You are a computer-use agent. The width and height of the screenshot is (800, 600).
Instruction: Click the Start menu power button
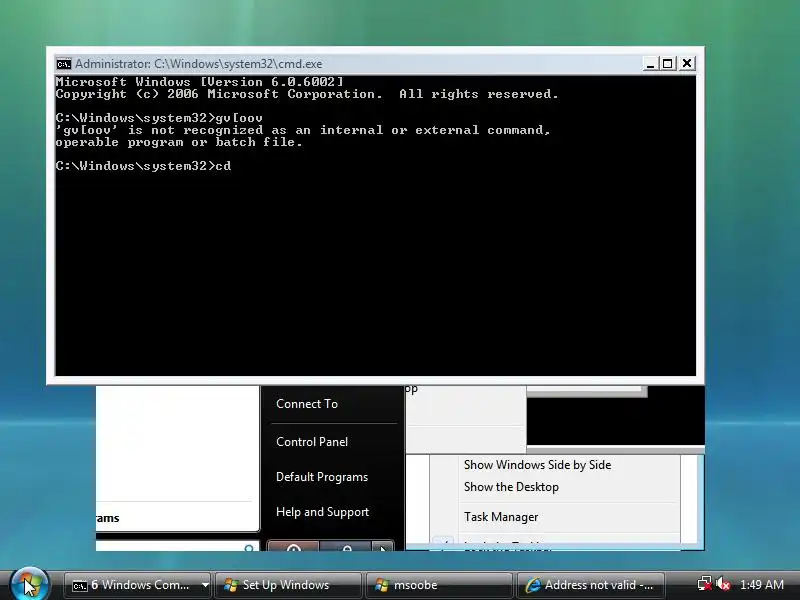point(293,546)
